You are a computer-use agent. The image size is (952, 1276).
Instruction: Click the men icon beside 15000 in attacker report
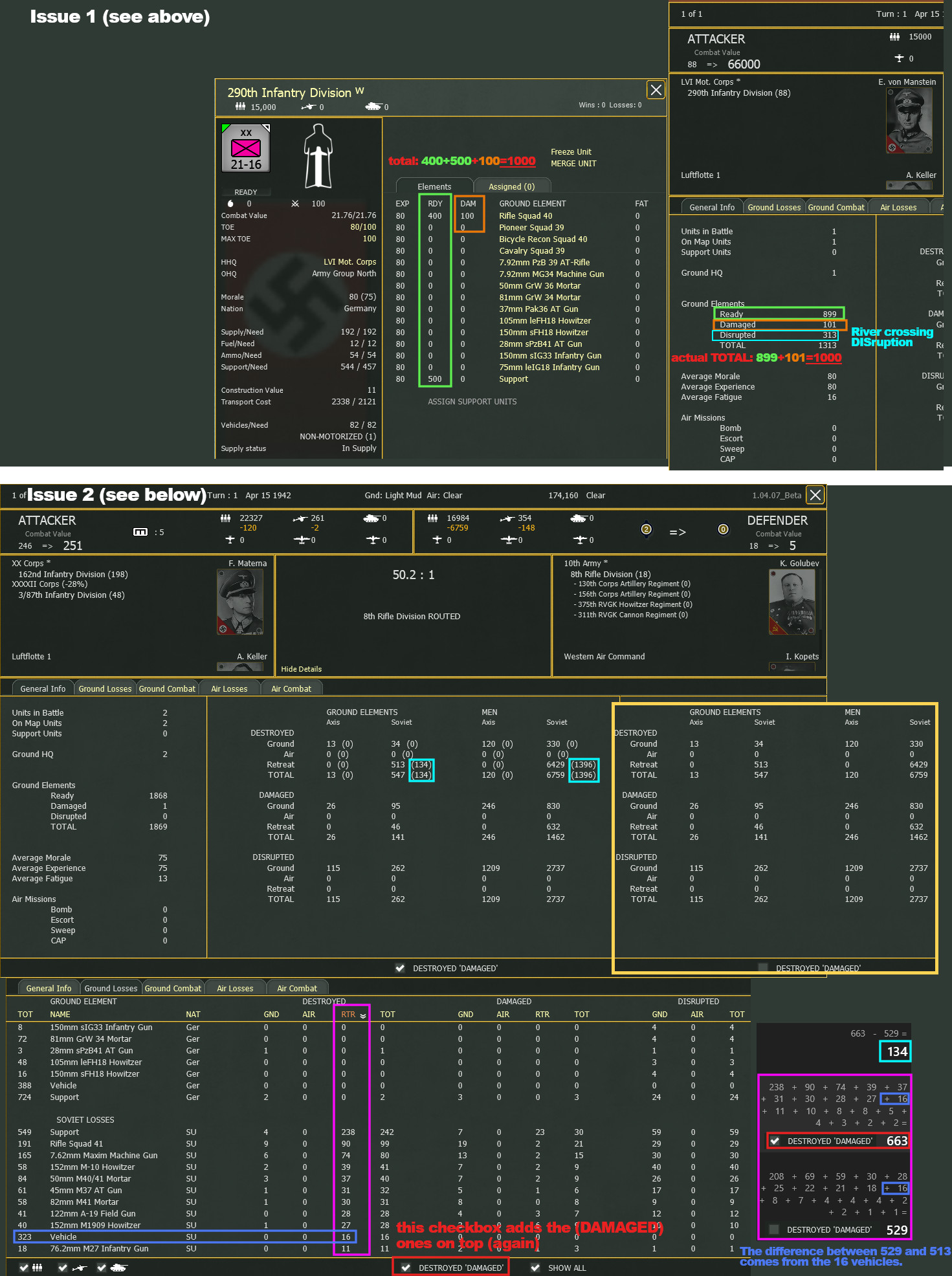(x=895, y=37)
